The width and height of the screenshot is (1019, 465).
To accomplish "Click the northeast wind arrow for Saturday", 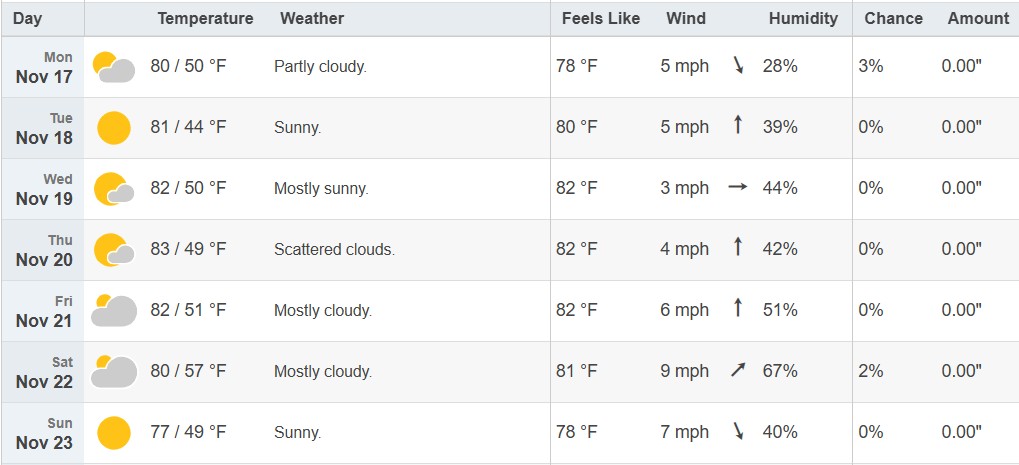I will [738, 371].
